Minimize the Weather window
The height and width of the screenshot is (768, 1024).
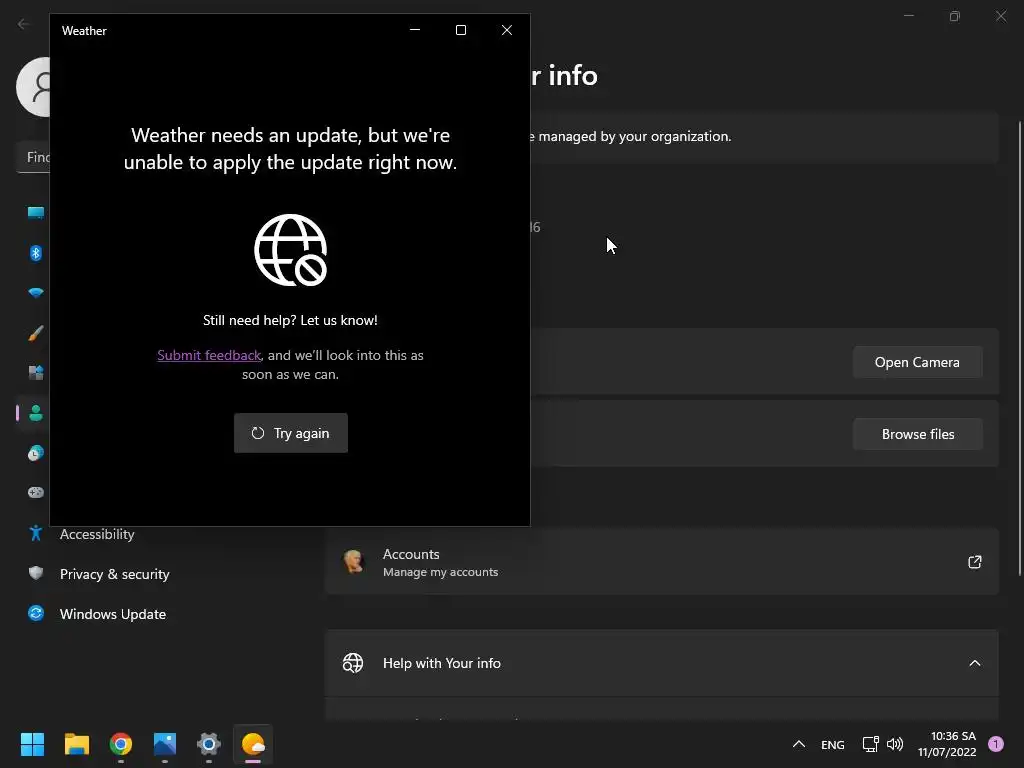click(x=415, y=30)
